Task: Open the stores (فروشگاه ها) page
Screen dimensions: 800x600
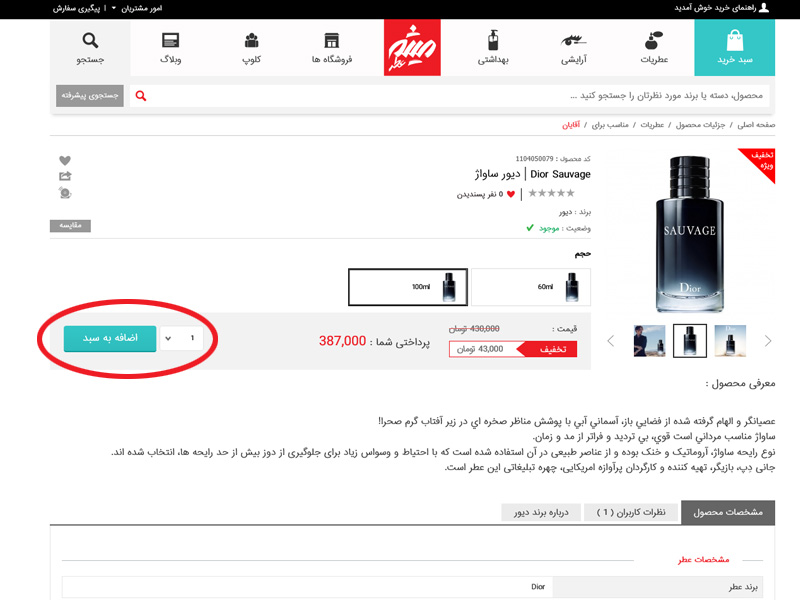Action: pyautogui.click(x=332, y=47)
